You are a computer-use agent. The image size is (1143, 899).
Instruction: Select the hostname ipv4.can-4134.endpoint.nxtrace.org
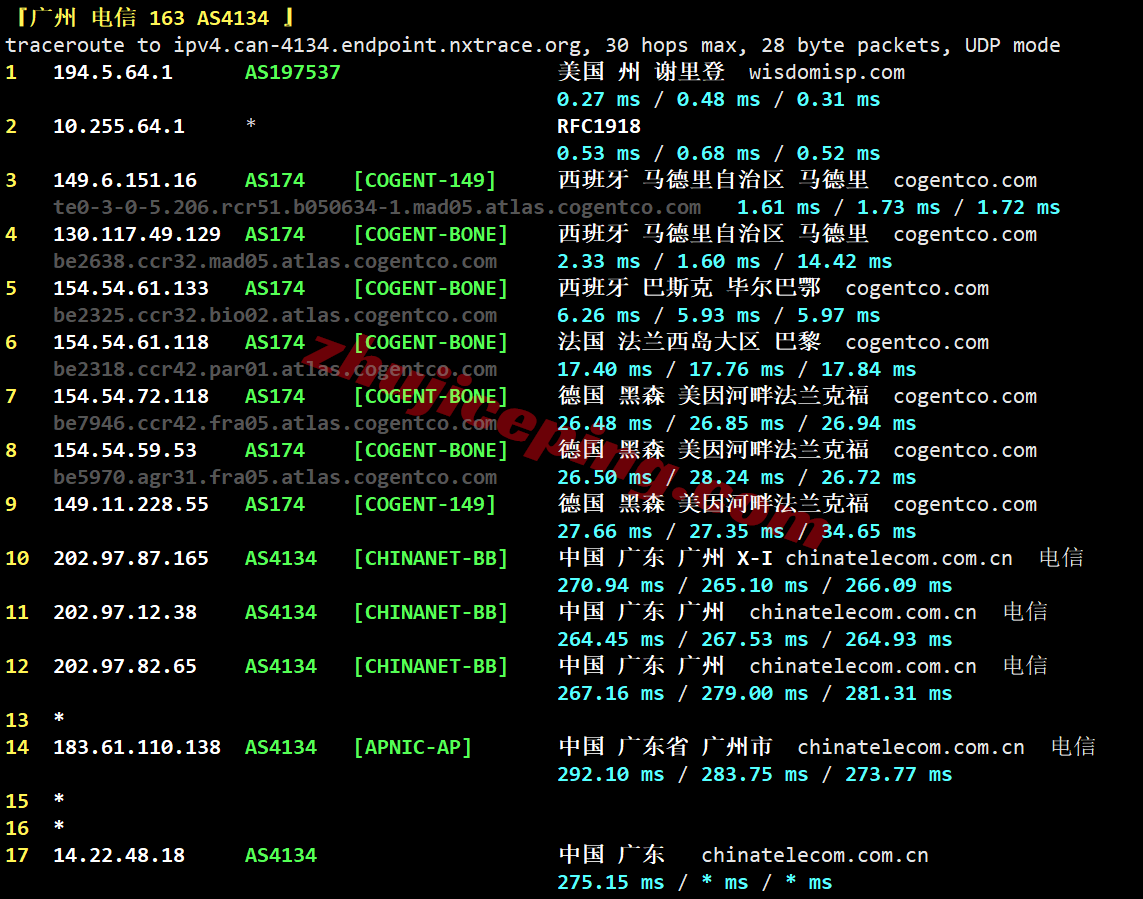(378, 45)
